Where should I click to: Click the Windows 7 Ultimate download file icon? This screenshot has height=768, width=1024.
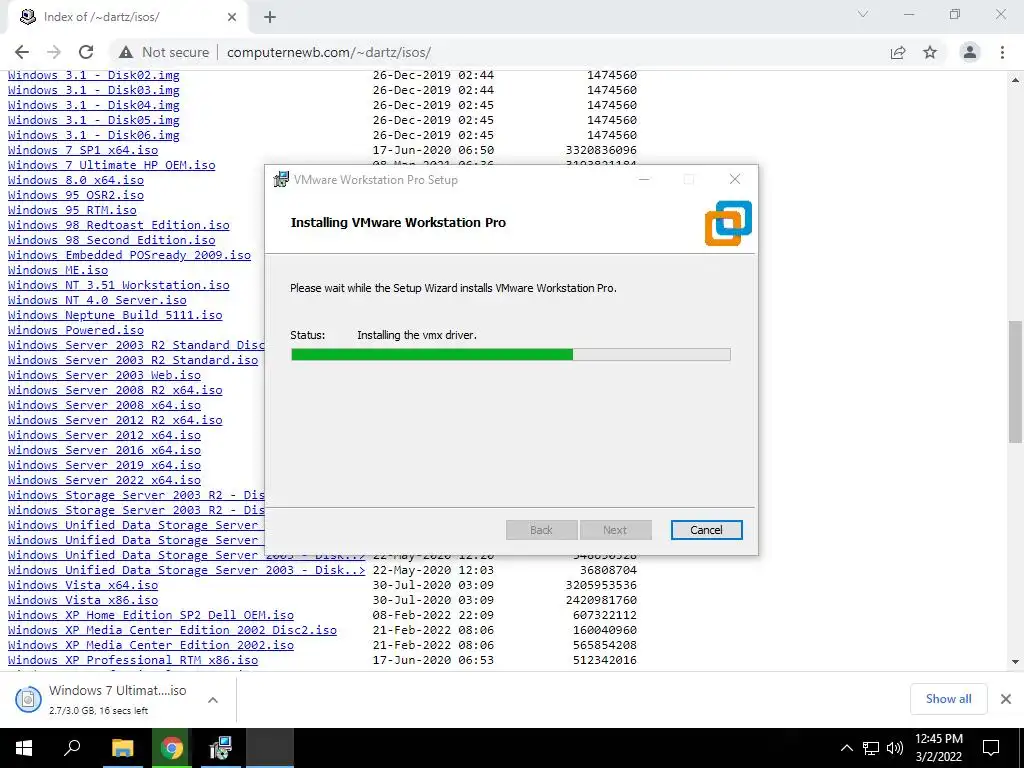click(28, 699)
